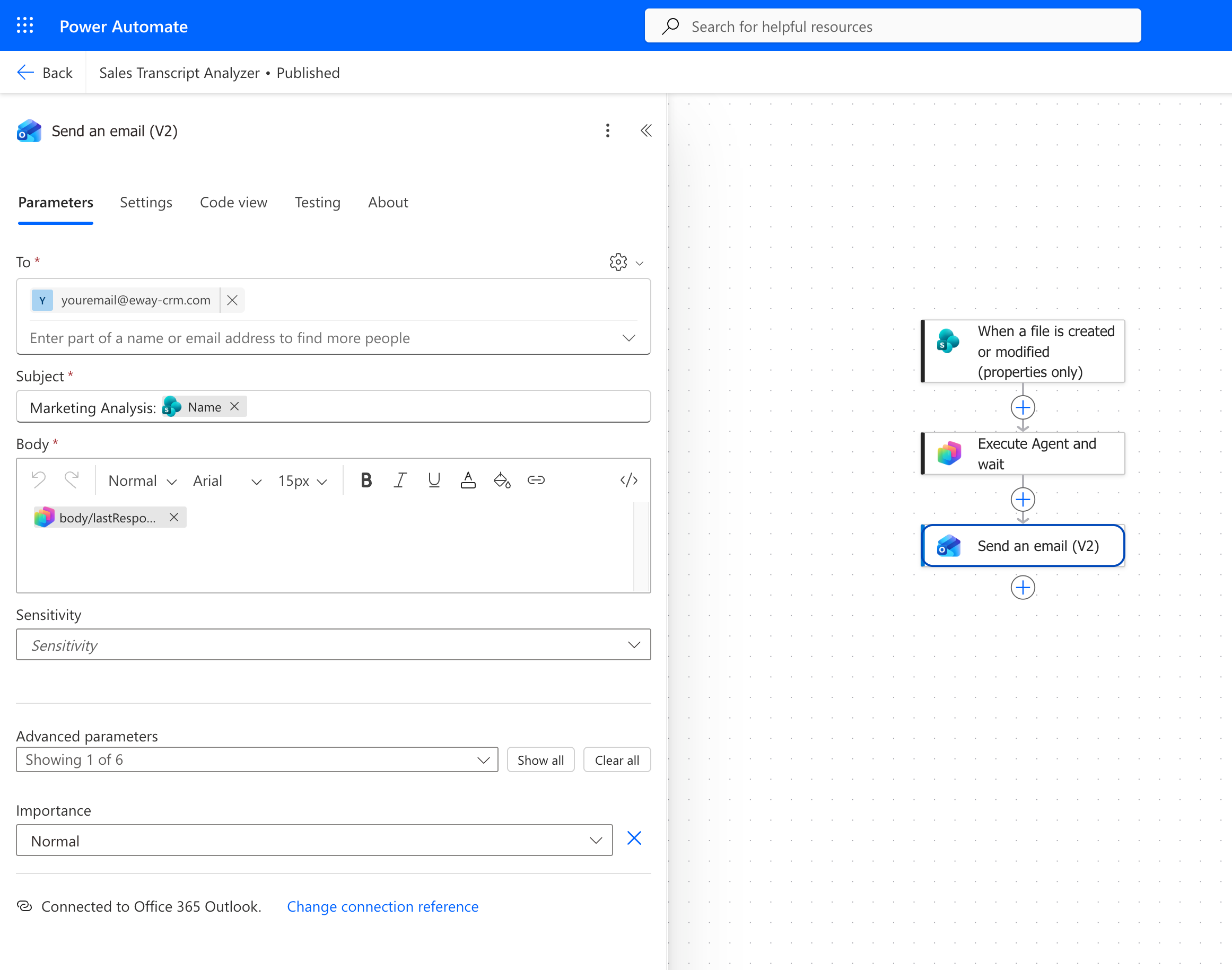1232x970 pixels.
Task: Click the Copilot icon in the body token
Action: point(45,518)
